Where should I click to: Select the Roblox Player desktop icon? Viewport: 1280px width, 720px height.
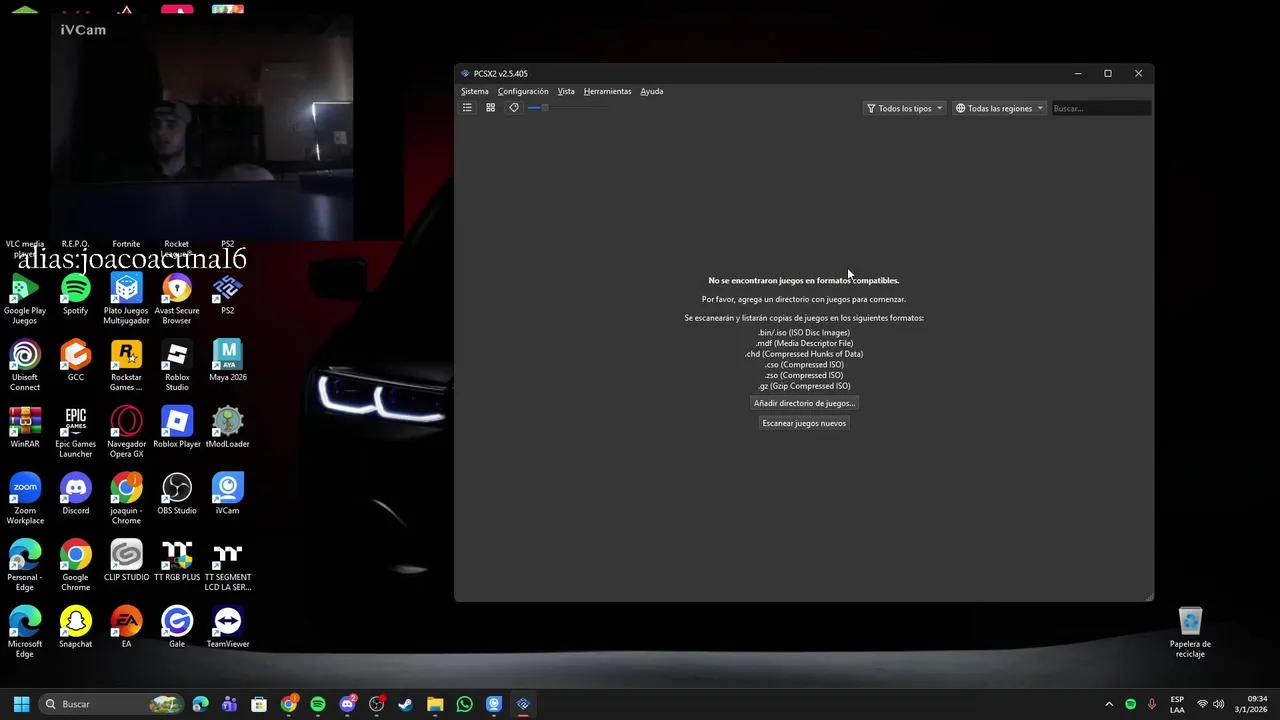point(177,428)
